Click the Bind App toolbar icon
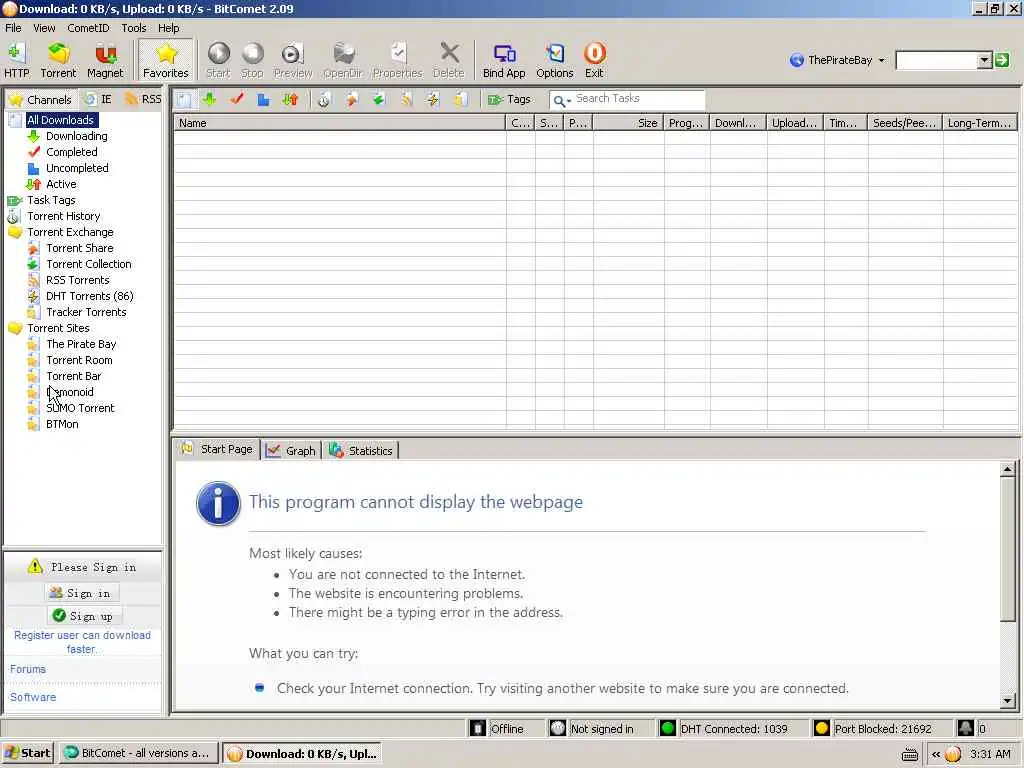Screen dimensions: 1024x768 click(x=504, y=60)
